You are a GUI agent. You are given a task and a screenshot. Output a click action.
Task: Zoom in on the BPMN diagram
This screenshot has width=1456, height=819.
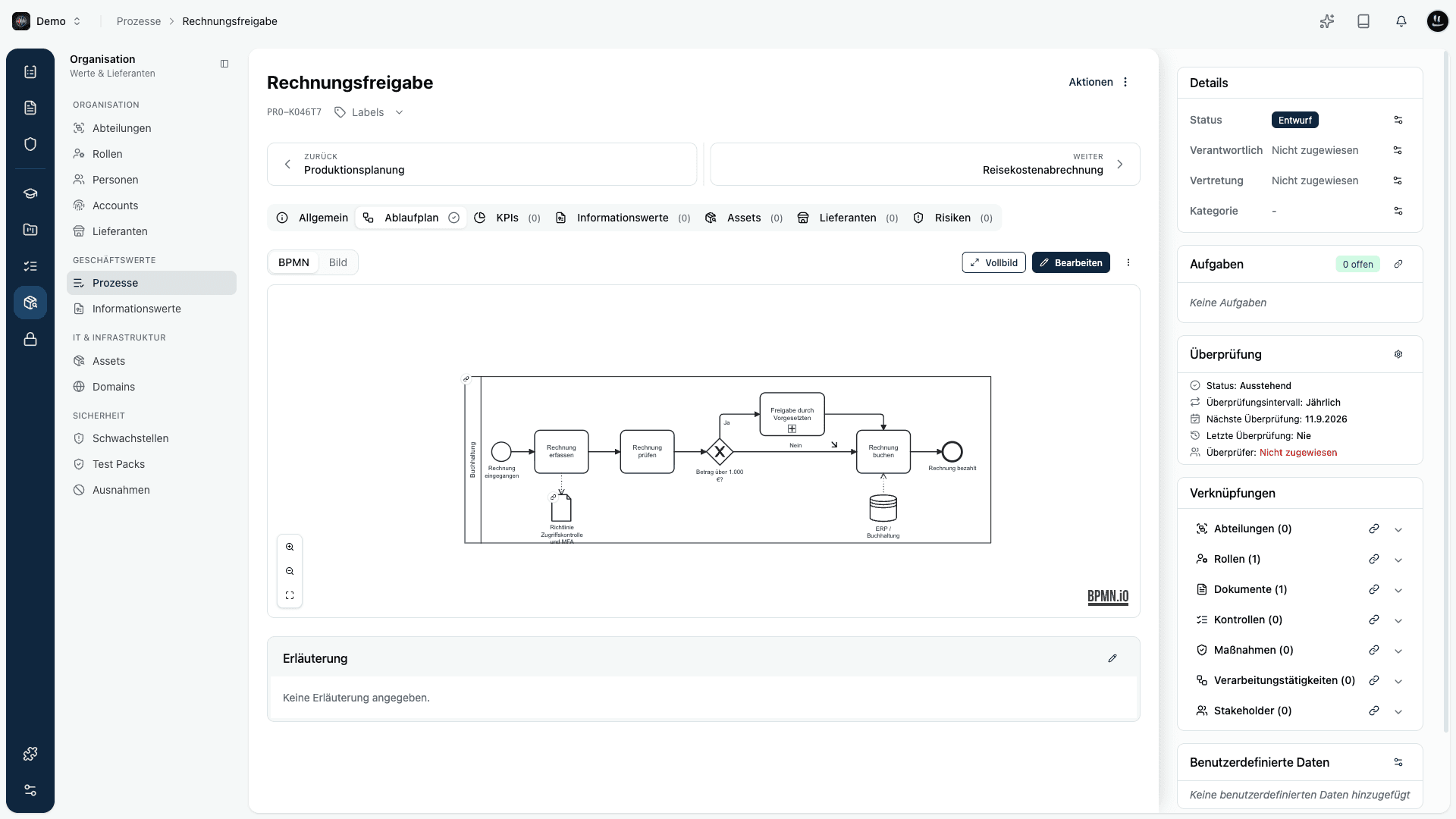290,547
